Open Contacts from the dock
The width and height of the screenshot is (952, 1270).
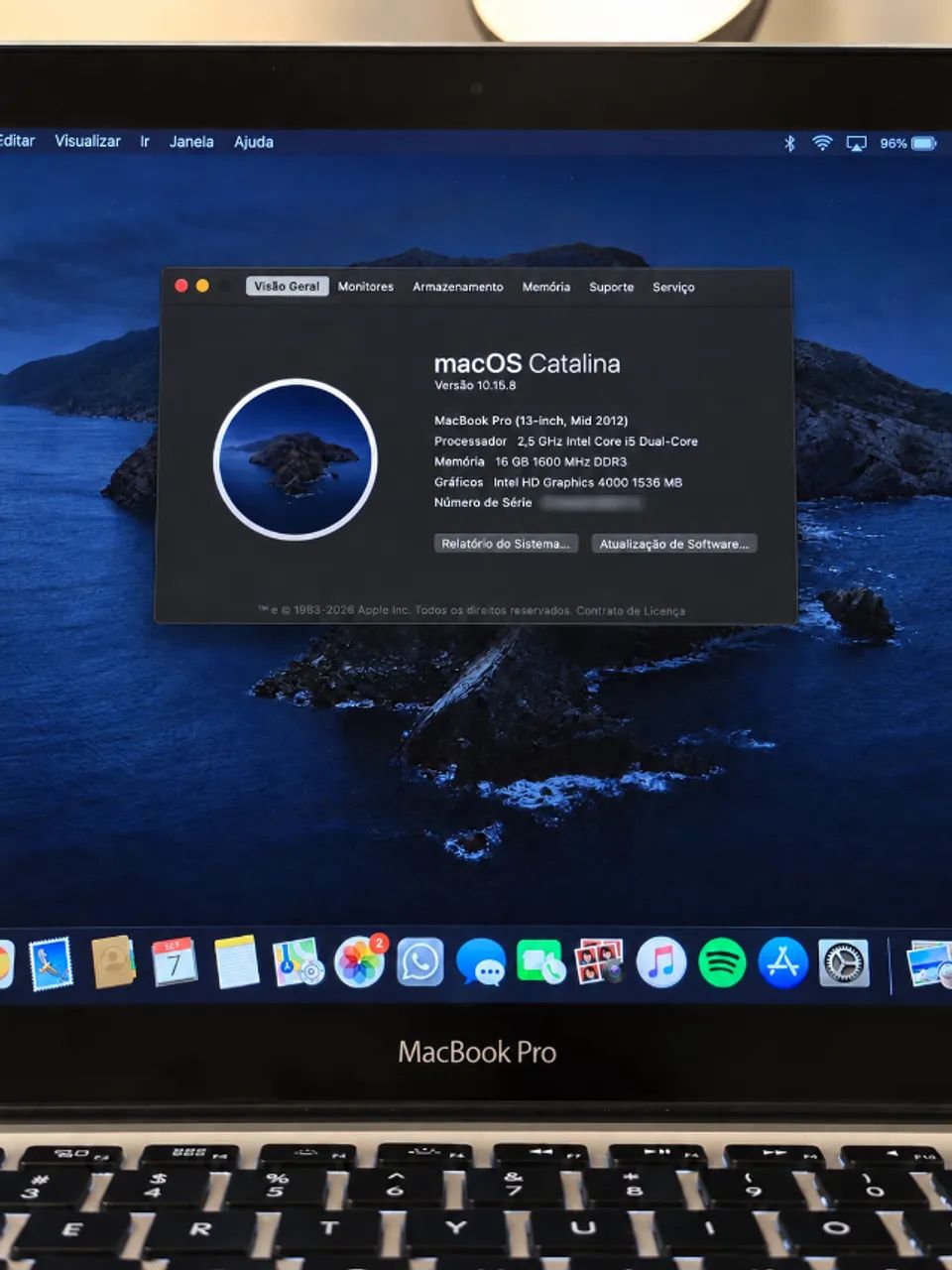(112, 961)
